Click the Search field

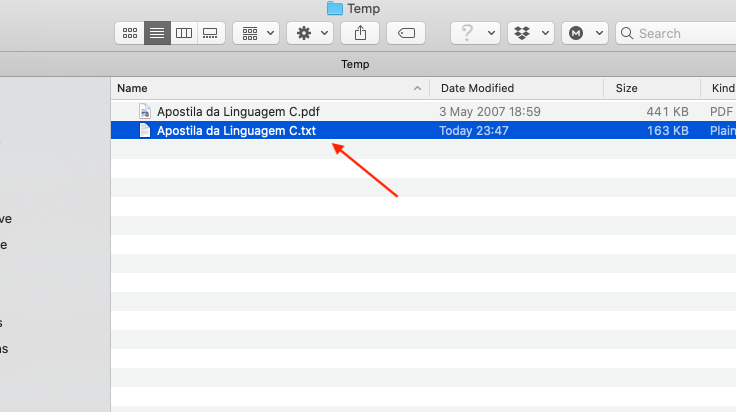(x=680, y=33)
